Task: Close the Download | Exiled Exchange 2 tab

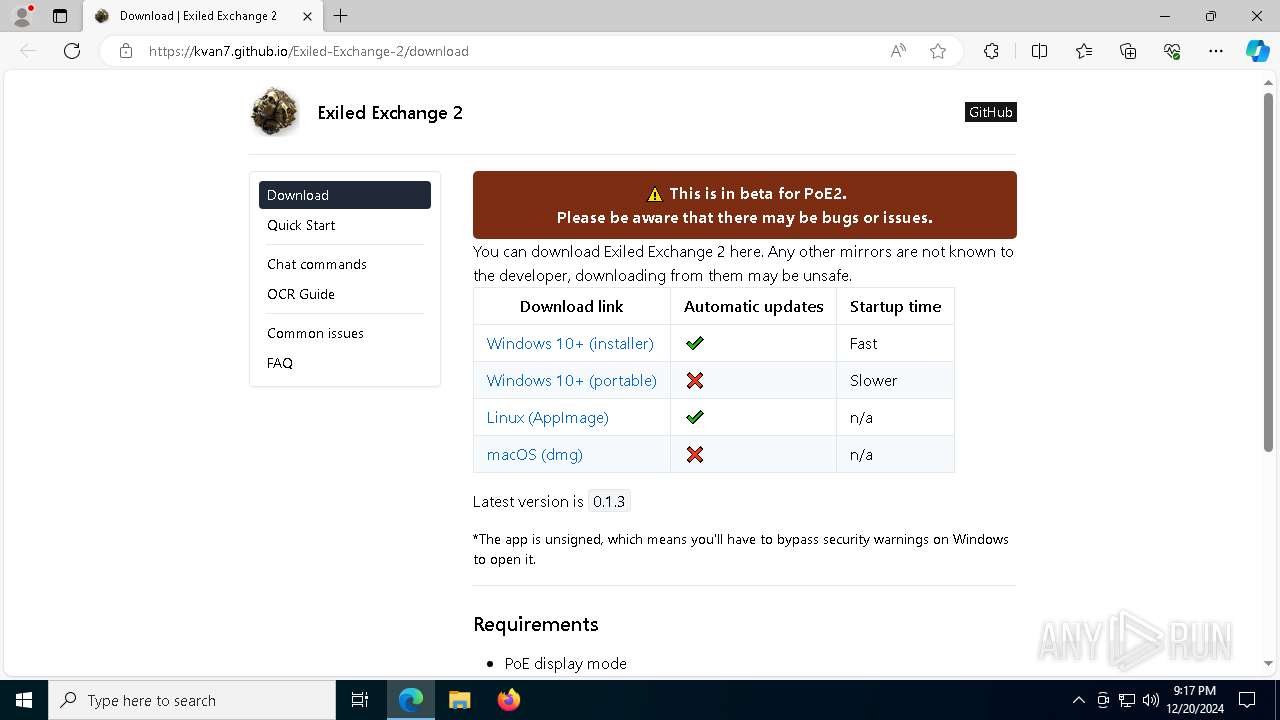Action: (x=307, y=16)
